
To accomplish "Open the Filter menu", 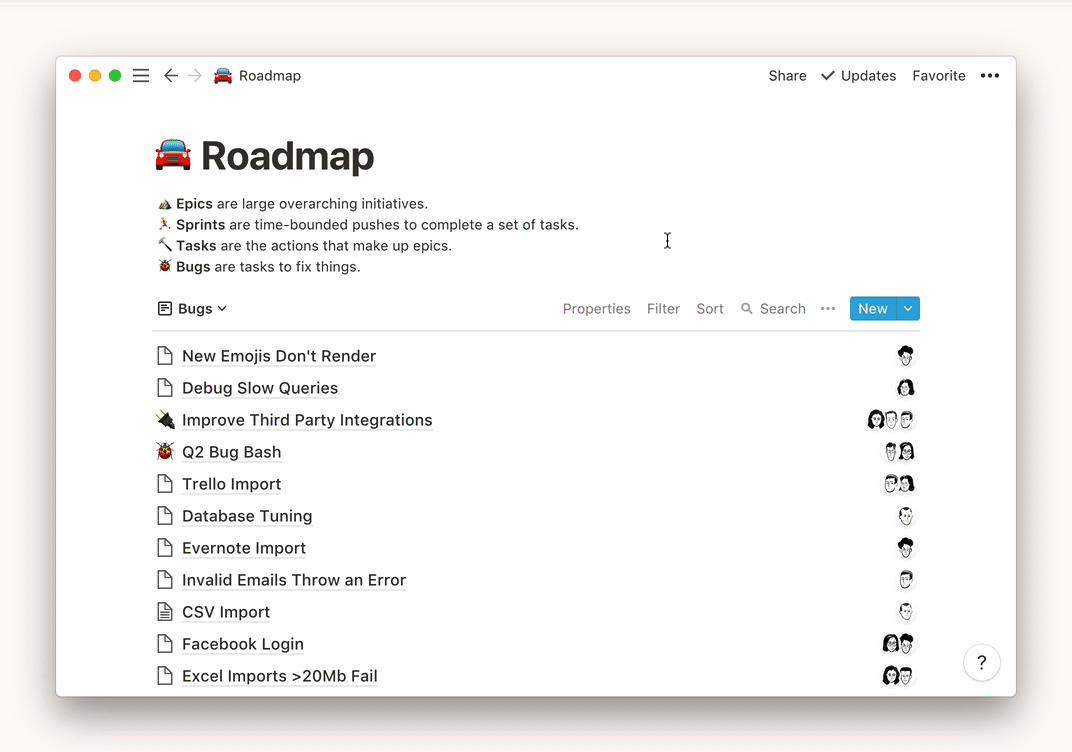I will [663, 309].
